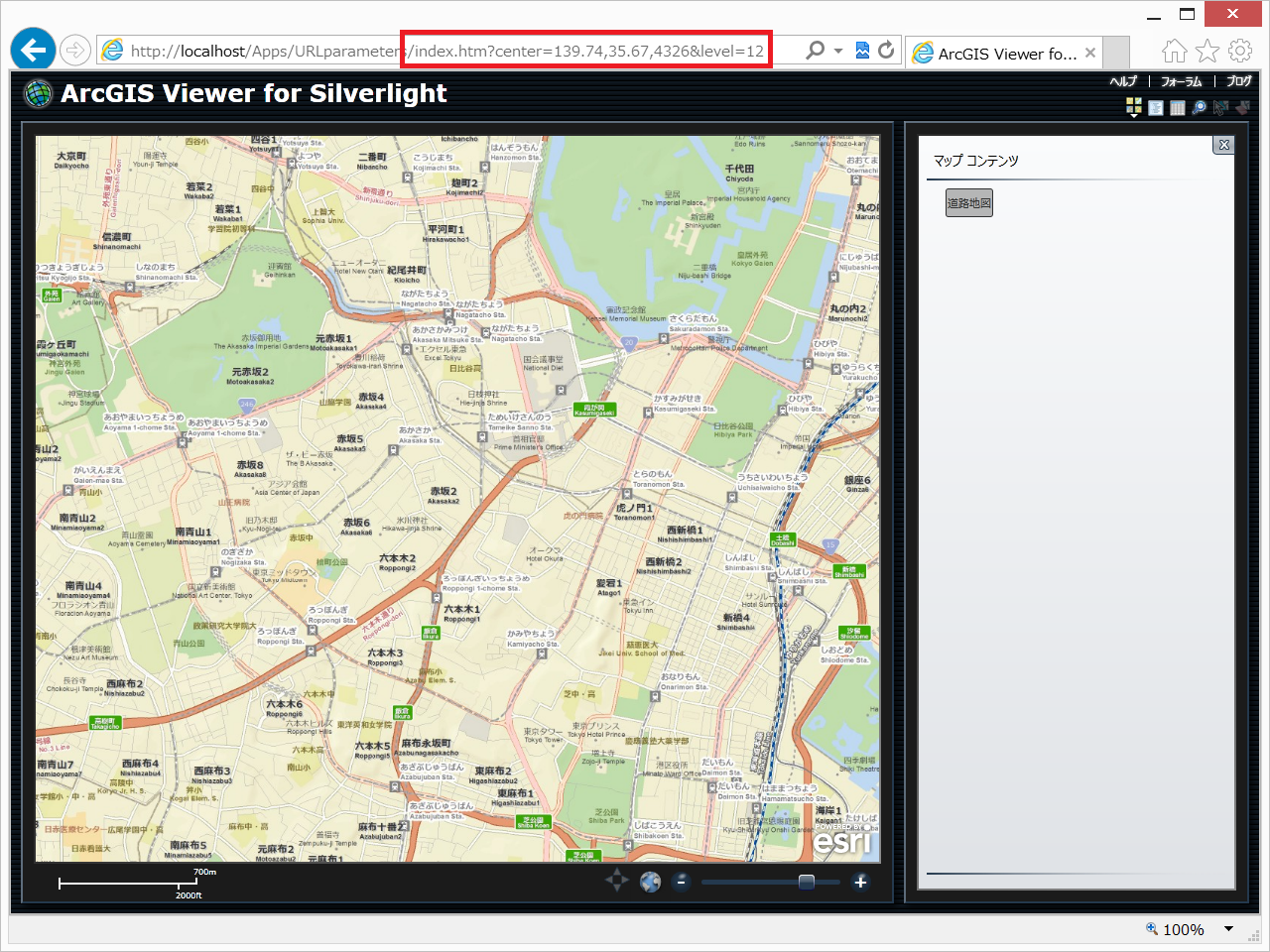Open the map contents list tool
Screen dimensions: 1270x952
tap(1156, 108)
